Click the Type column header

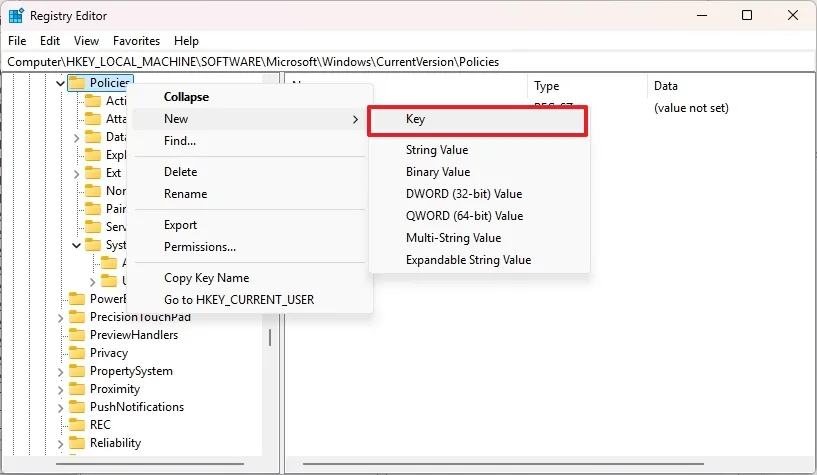[547, 86]
